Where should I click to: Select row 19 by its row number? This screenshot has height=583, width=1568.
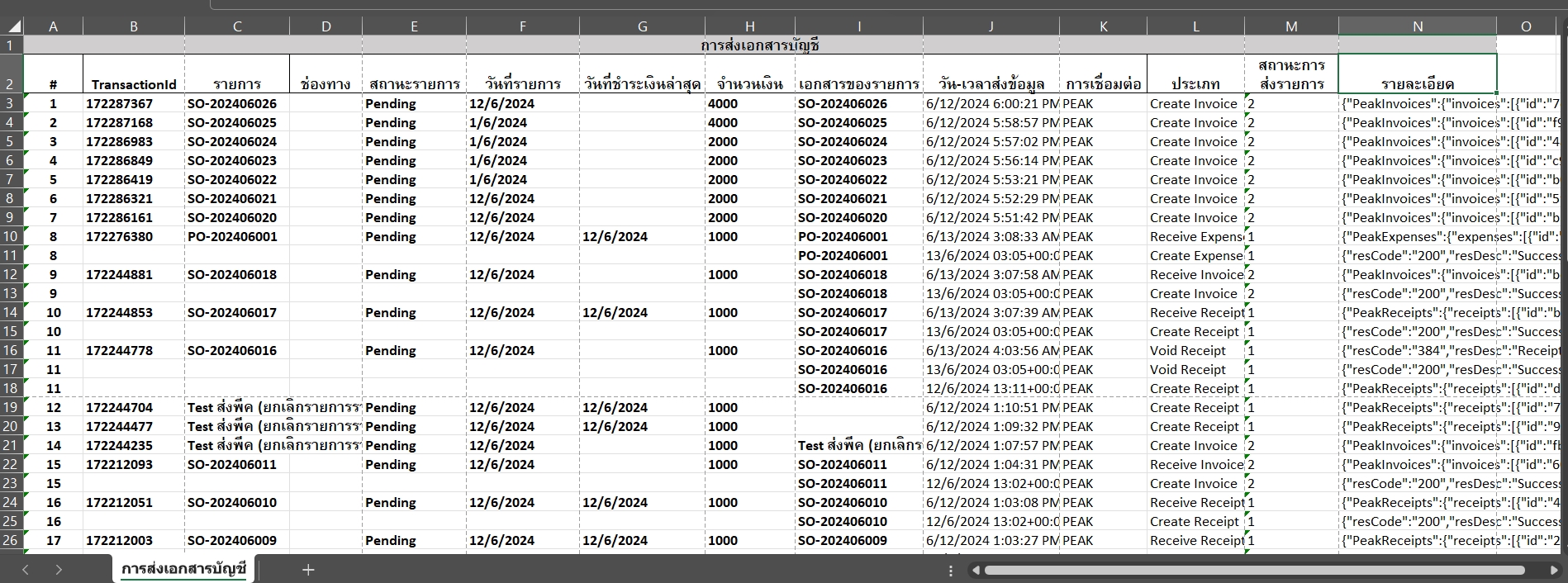click(11, 408)
